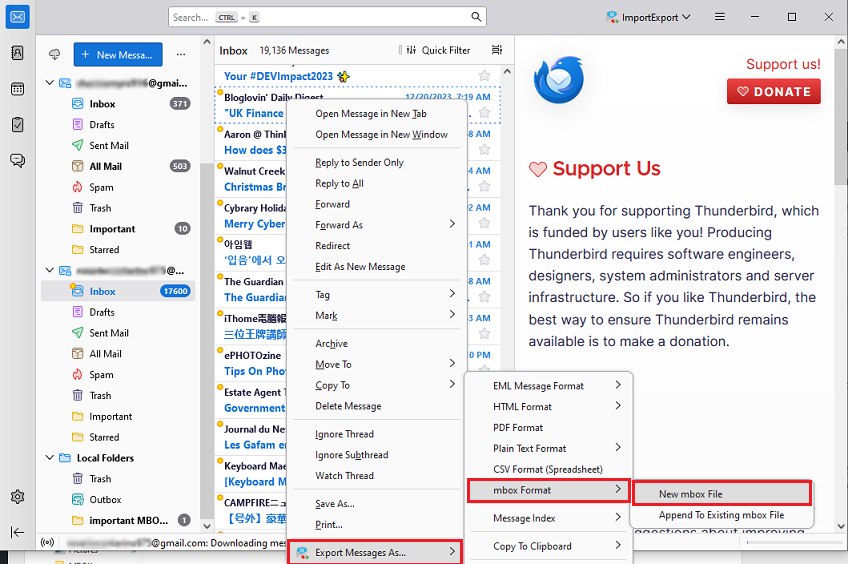Open Important folder with 10 unread
The width and height of the screenshot is (848, 564).
click(x=117, y=229)
